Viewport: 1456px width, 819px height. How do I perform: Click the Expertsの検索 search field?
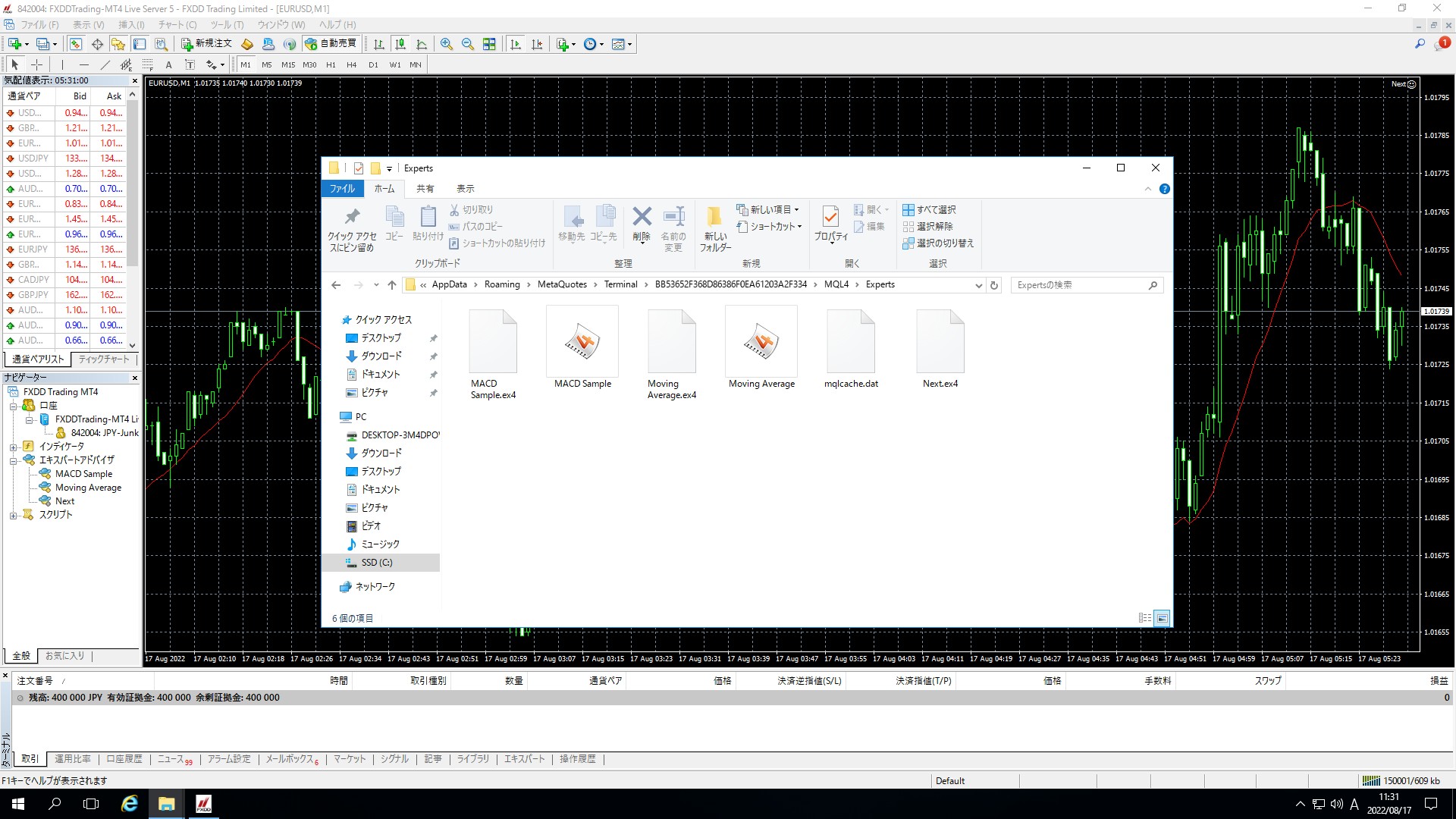[1086, 285]
